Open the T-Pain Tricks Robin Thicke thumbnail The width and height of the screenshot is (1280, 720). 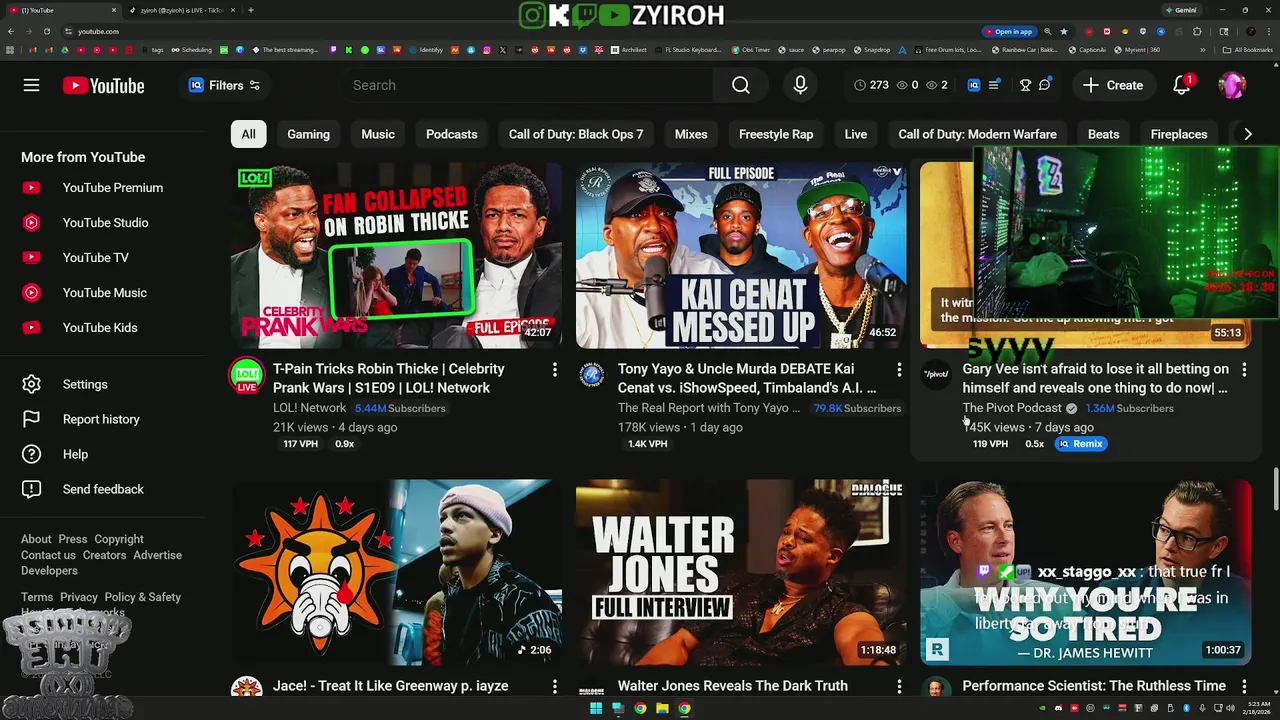click(396, 255)
